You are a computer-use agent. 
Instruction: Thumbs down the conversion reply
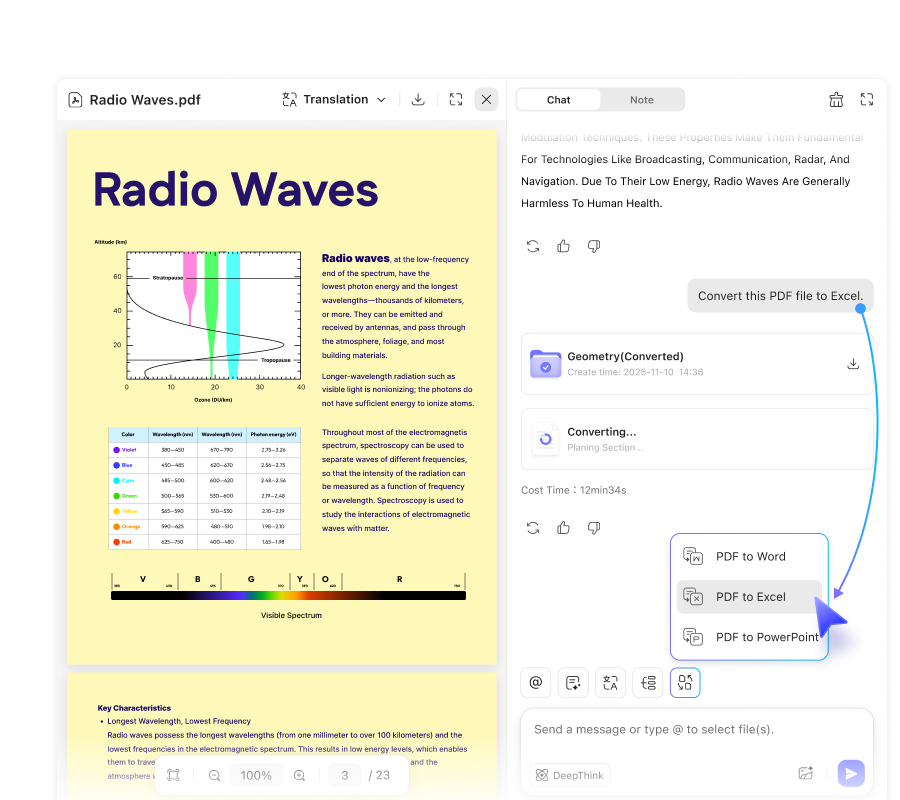pos(593,527)
